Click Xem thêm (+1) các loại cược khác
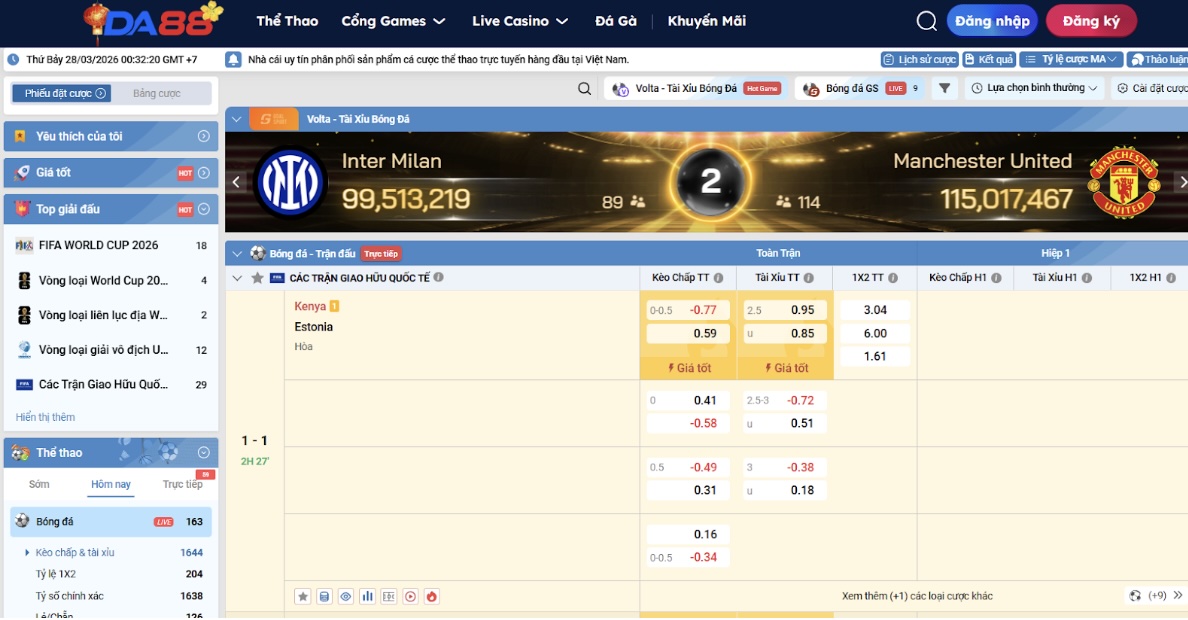The width and height of the screenshot is (1188, 620). click(x=917, y=596)
